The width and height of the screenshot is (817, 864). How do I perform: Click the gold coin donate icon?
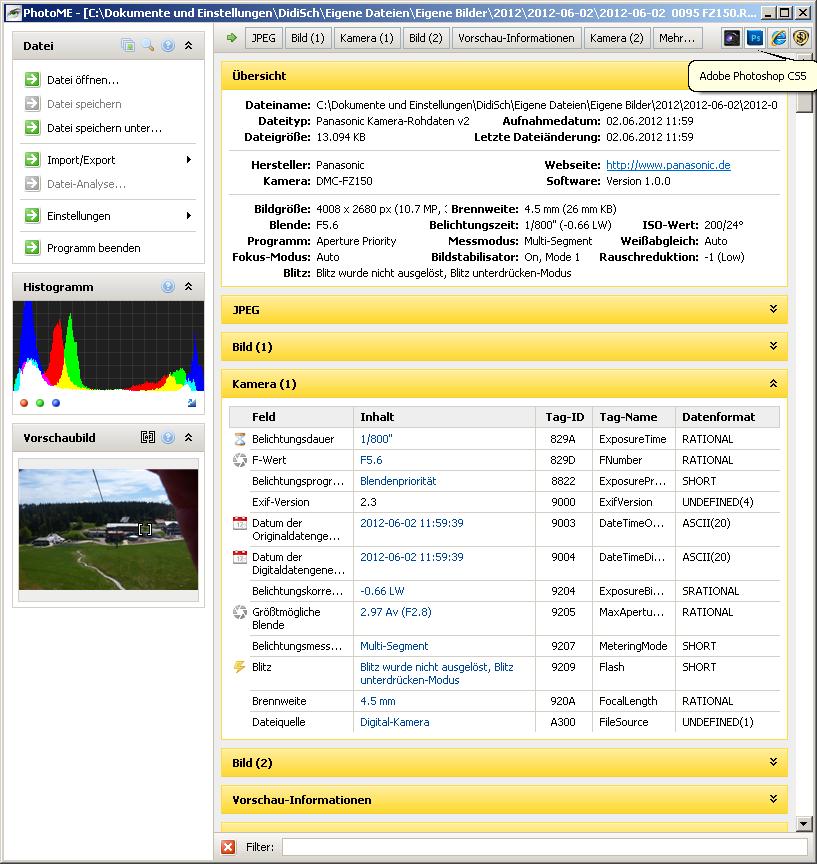point(800,38)
